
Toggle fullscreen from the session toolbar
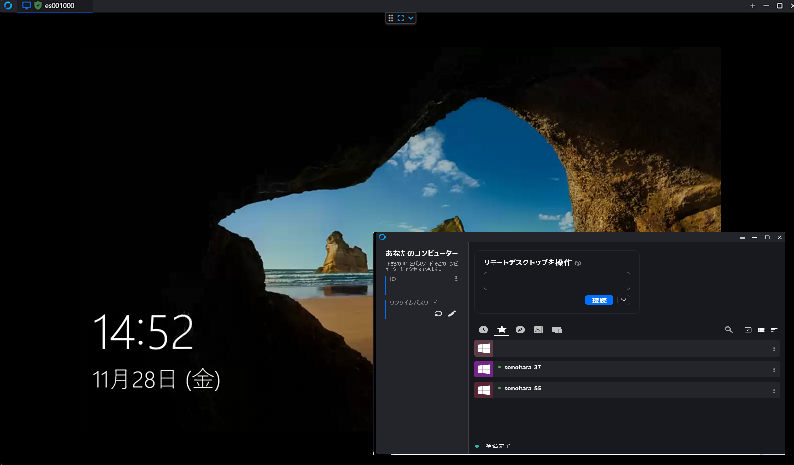point(401,18)
